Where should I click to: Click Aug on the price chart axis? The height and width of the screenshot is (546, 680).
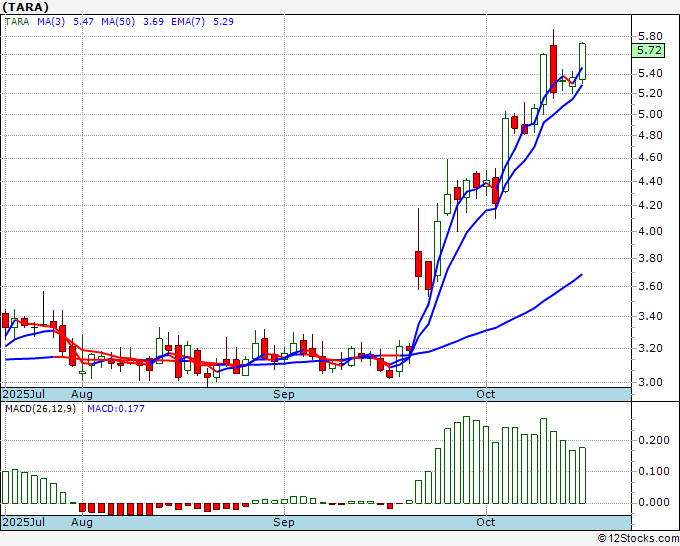click(x=82, y=394)
